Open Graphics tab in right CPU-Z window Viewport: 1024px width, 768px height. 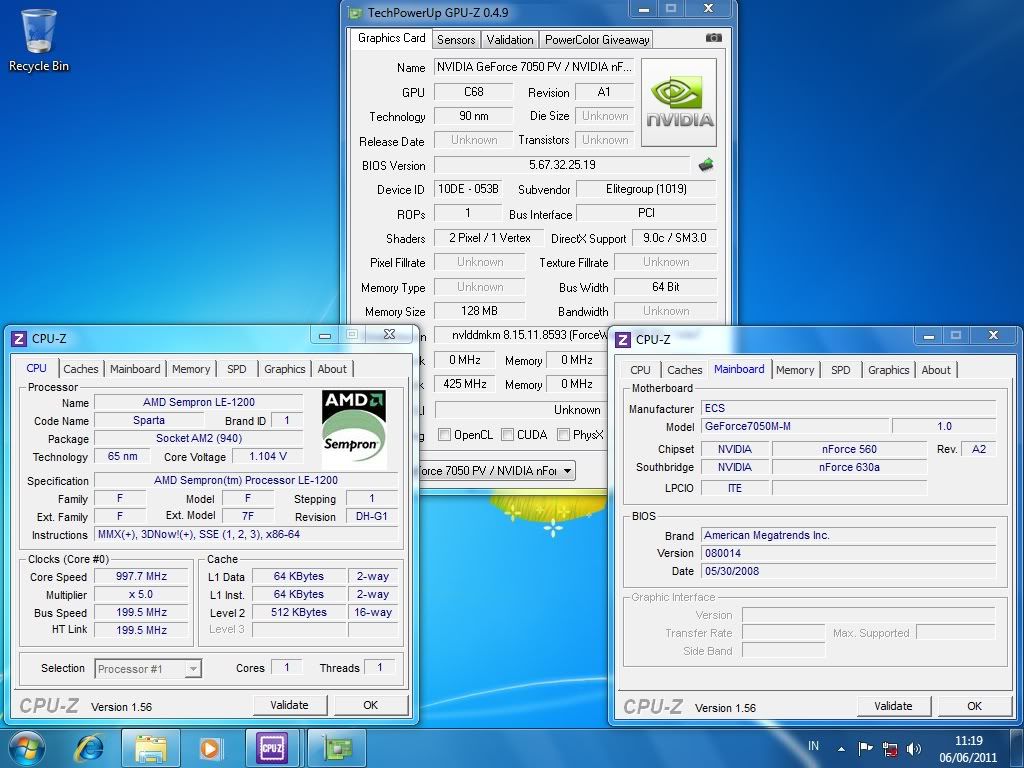pyautogui.click(x=889, y=370)
